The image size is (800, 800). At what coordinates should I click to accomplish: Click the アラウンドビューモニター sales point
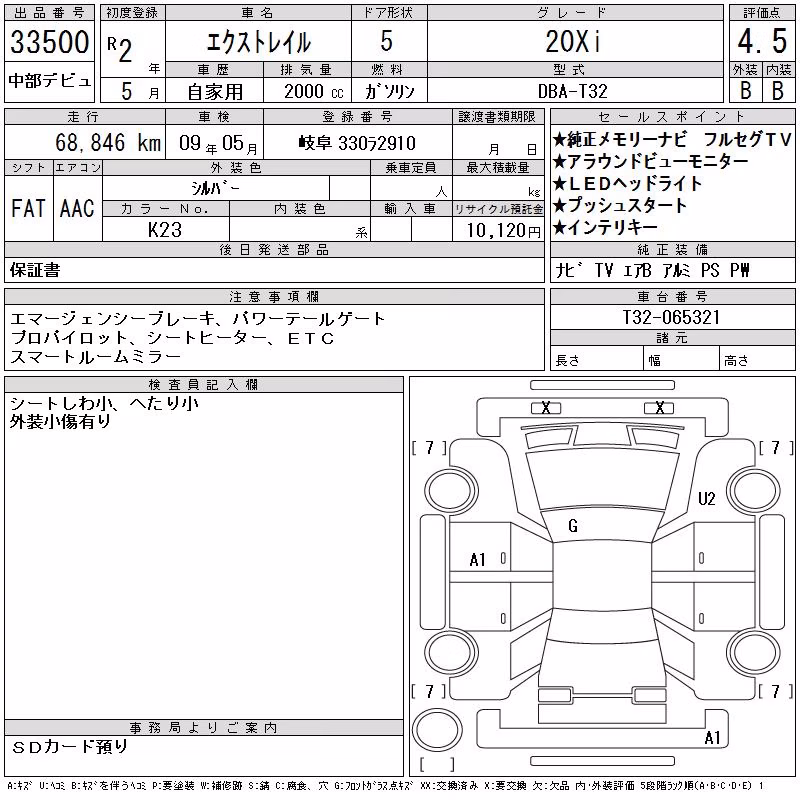pyautogui.click(x=651, y=161)
